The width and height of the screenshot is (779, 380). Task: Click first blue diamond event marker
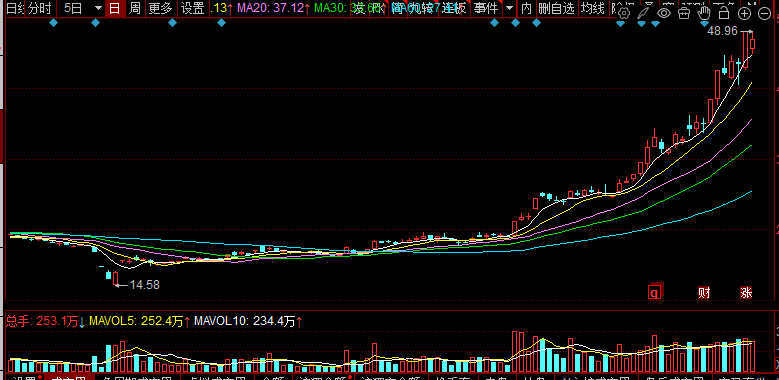[53, 23]
